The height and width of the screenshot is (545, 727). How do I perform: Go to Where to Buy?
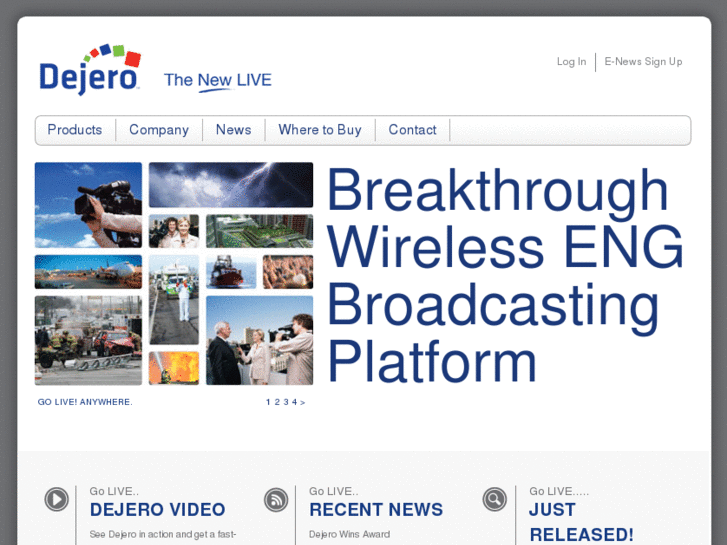point(320,130)
